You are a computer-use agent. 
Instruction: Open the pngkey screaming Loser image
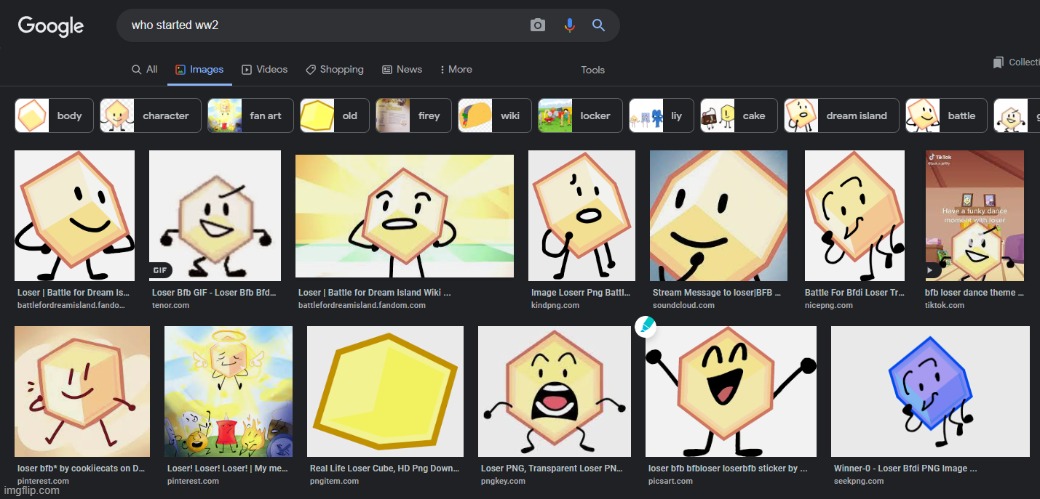[x=554, y=391]
